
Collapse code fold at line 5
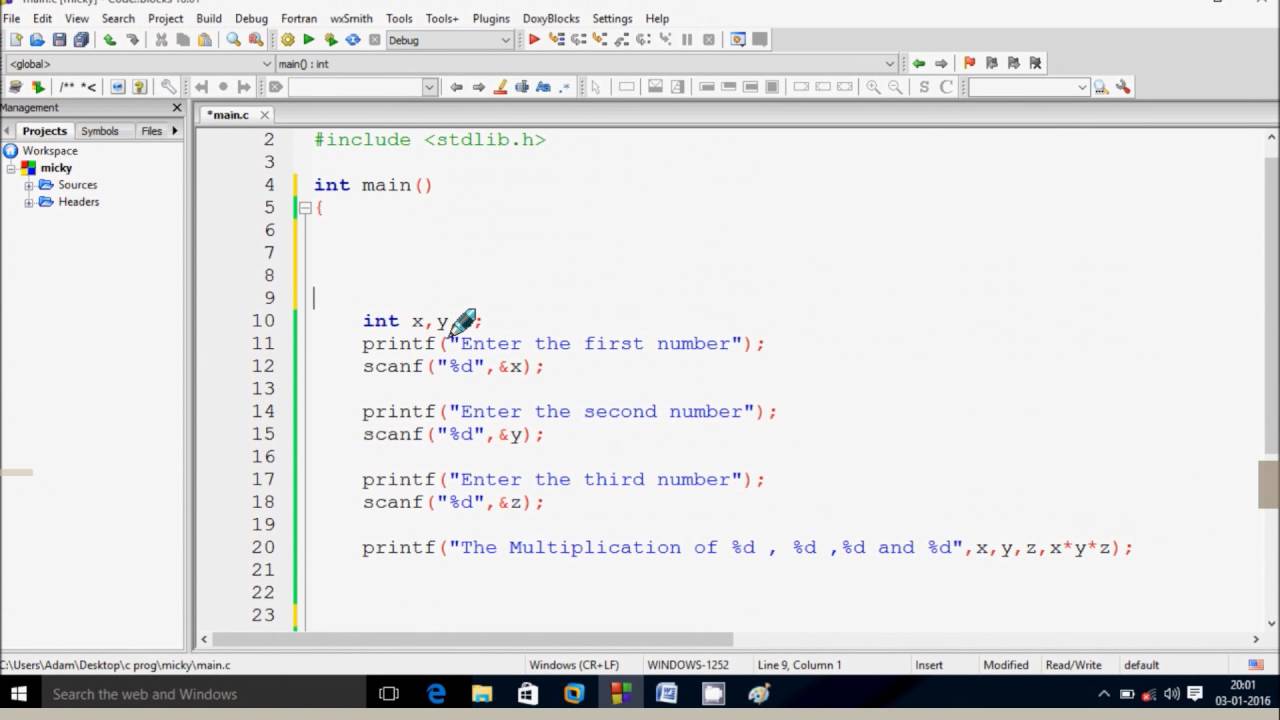click(x=305, y=208)
